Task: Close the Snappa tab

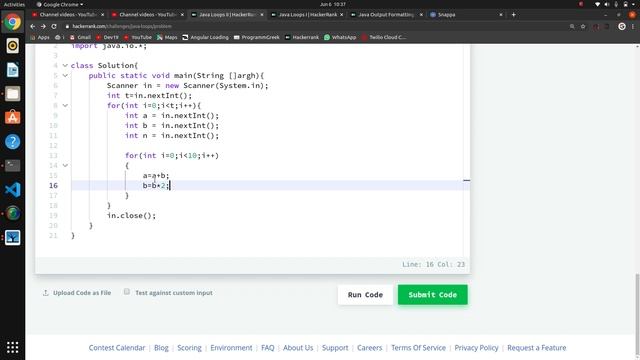Action: coord(501,15)
